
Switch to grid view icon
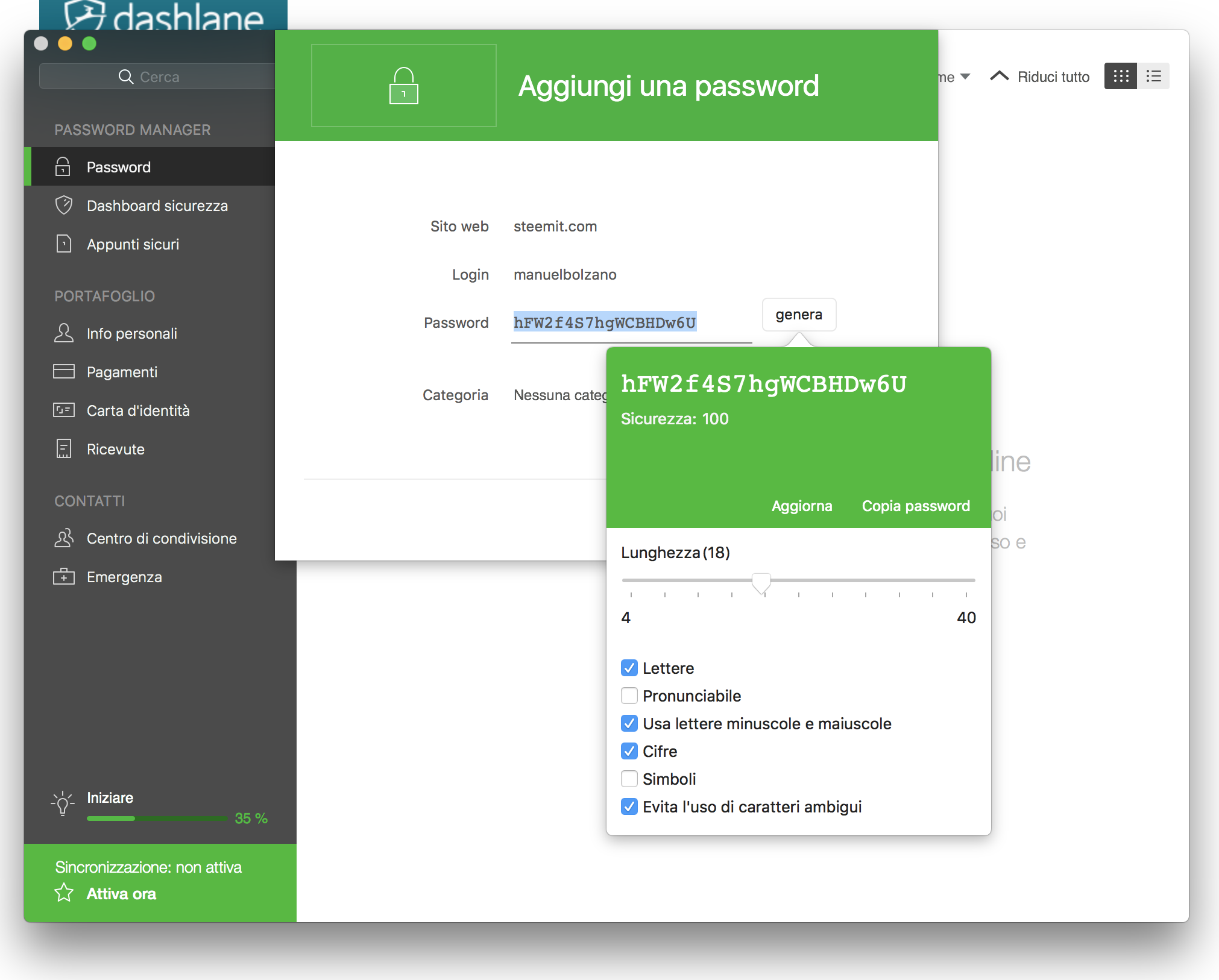(x=1121, y=76)
